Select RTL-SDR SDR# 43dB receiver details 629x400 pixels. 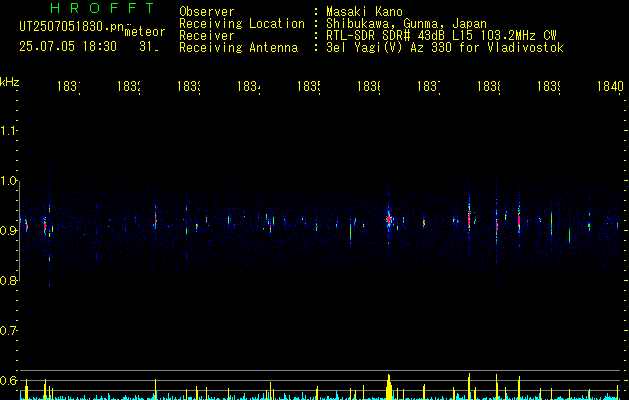[441, 36]
